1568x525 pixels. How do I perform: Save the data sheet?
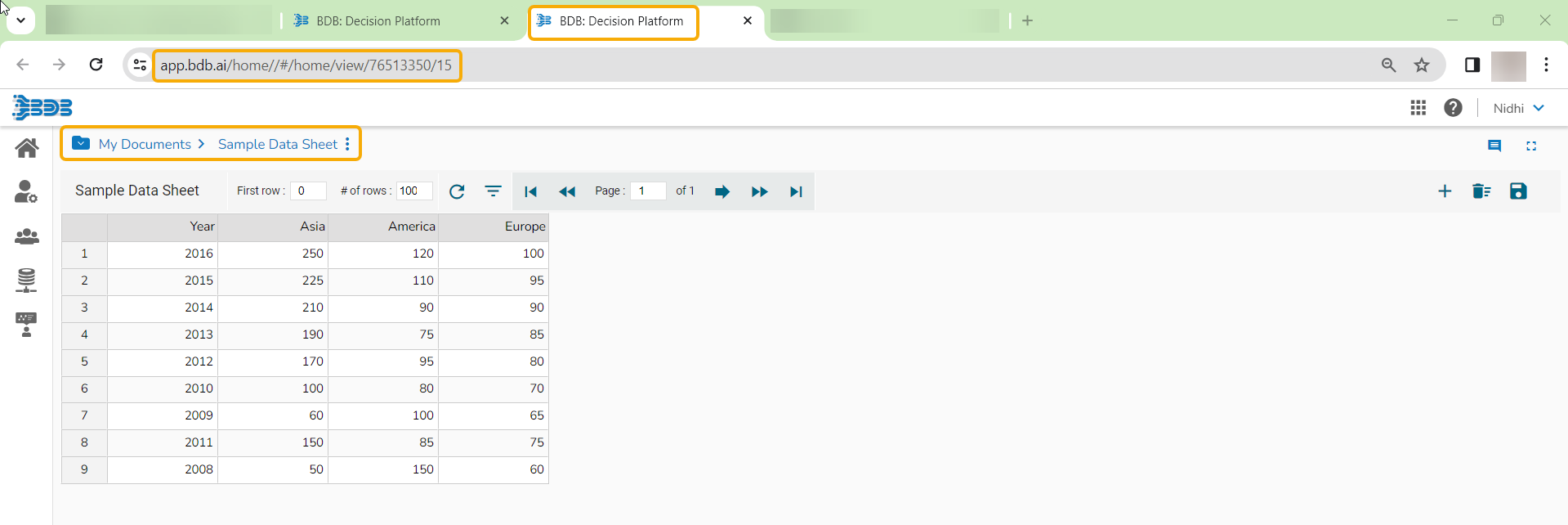[1518, 191]
